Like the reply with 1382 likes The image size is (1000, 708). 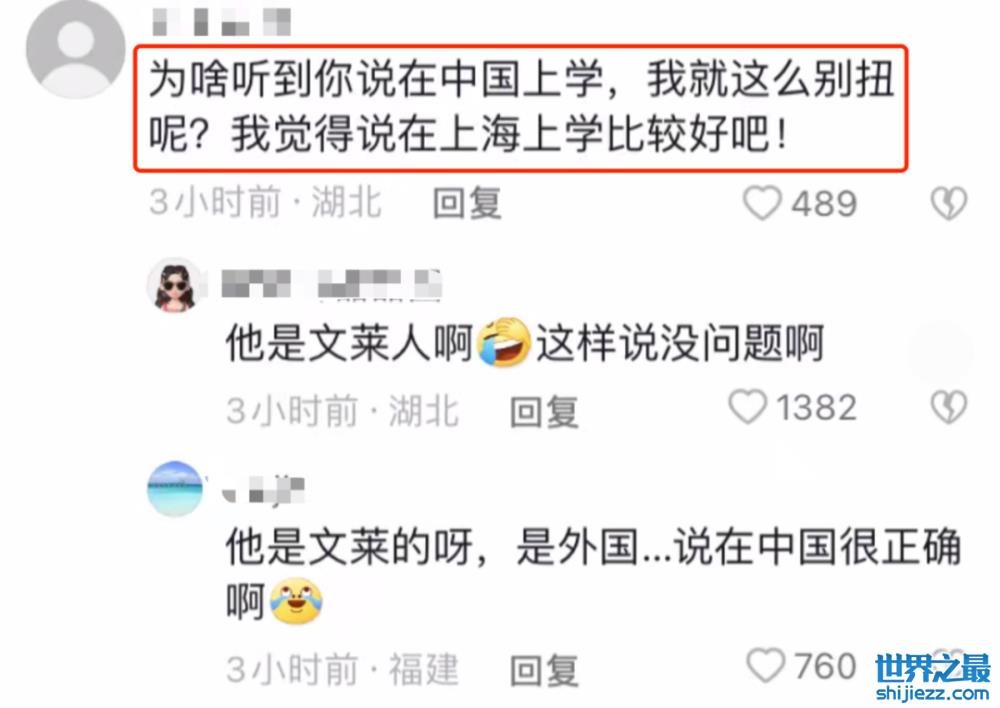(747, 407)
